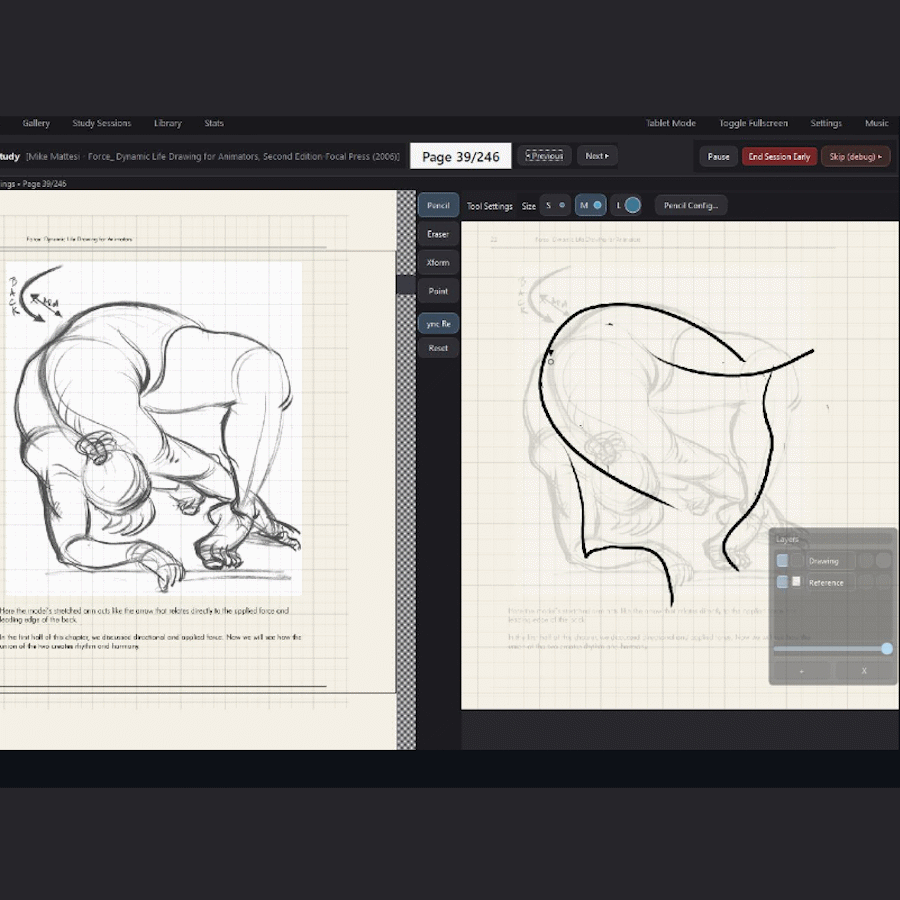Click the breadcrumb 'Page 39/246' text
The width and height of the screenshot is (900, 900).
tap(44, 184)
